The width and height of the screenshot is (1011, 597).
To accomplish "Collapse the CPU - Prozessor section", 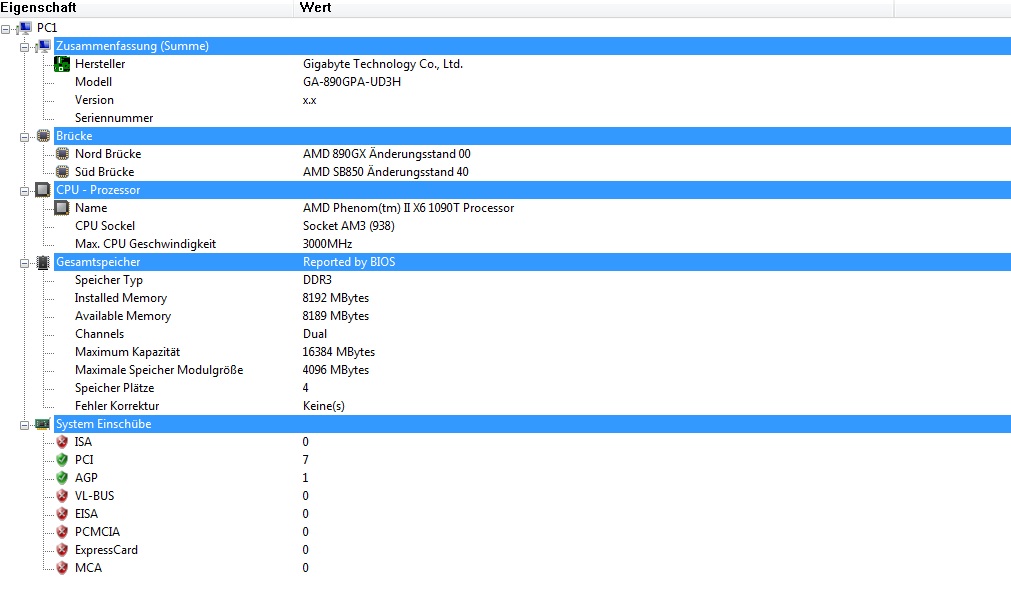I will click(25, 191).
